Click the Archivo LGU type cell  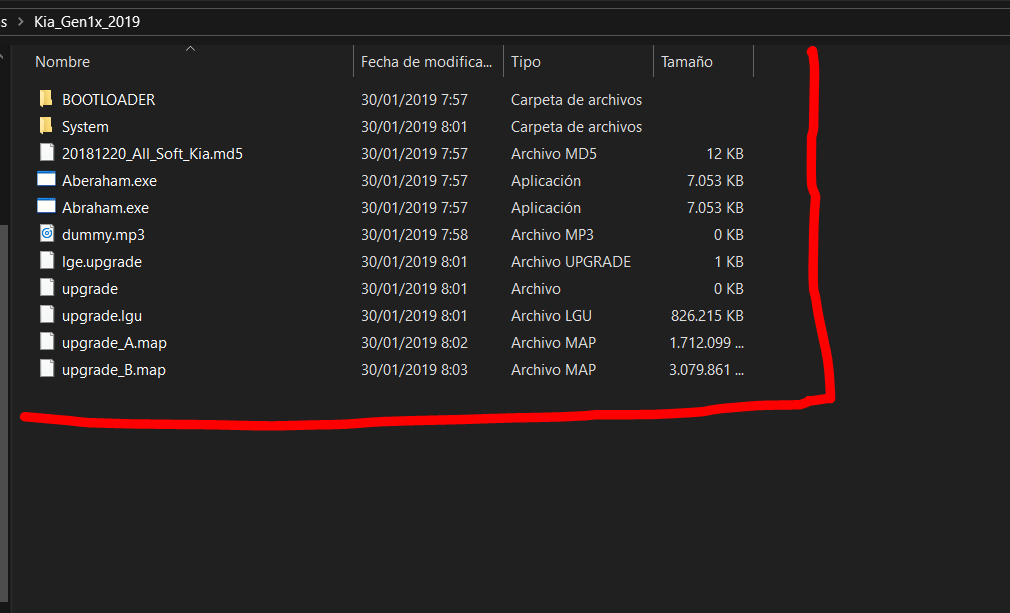tap(551, 316)
